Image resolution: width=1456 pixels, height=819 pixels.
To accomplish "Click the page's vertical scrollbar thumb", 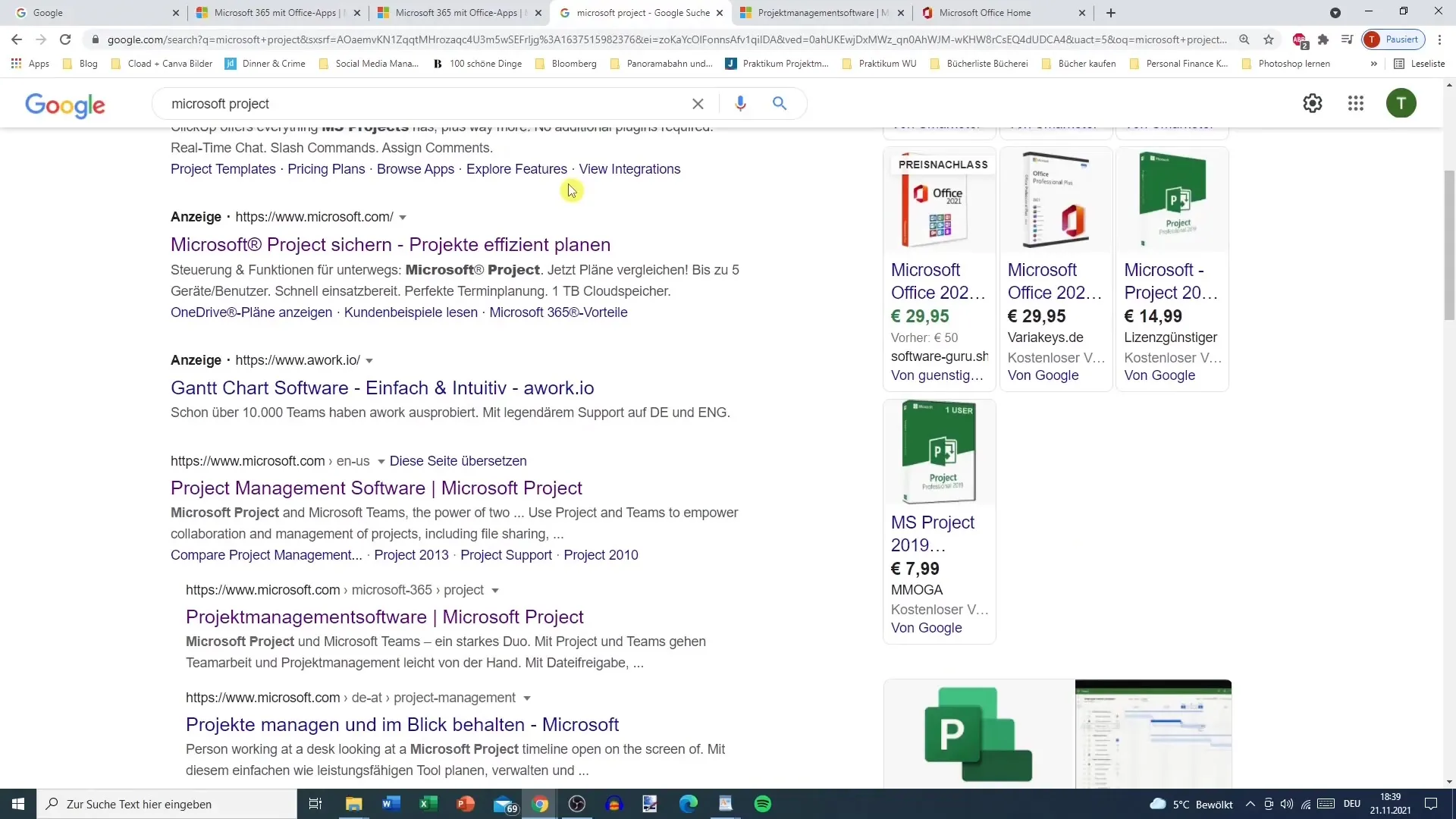I will point(1449,245).
